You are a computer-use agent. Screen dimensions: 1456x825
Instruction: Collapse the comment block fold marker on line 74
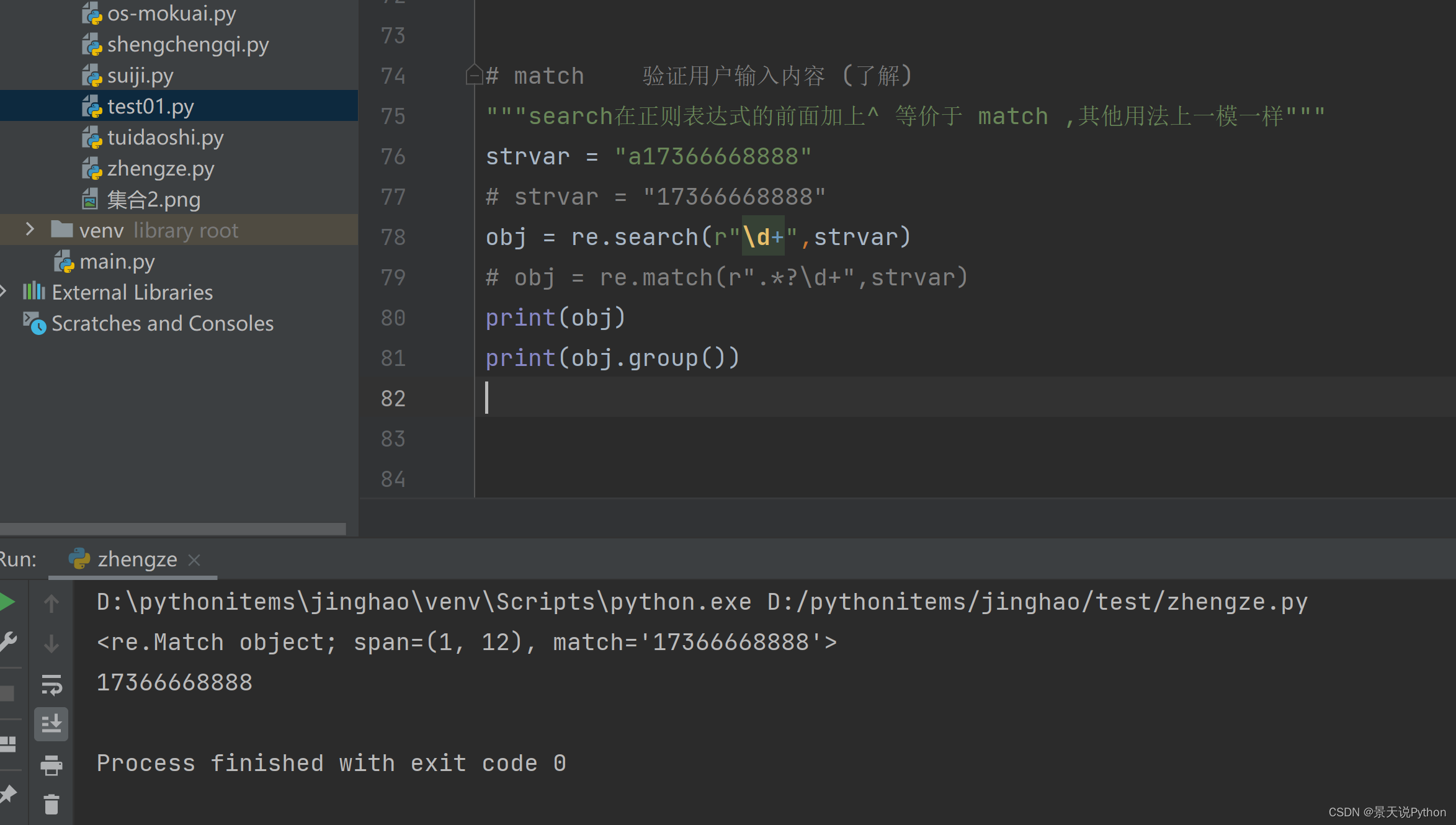[474, 75]
